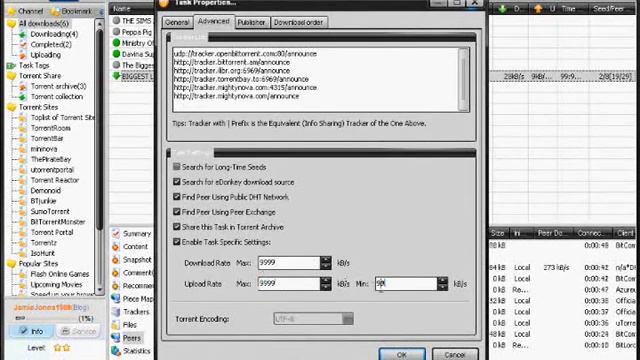Click the Client column header in peers
The height and width of the screenshot is (360, 640).
(624, 233)
